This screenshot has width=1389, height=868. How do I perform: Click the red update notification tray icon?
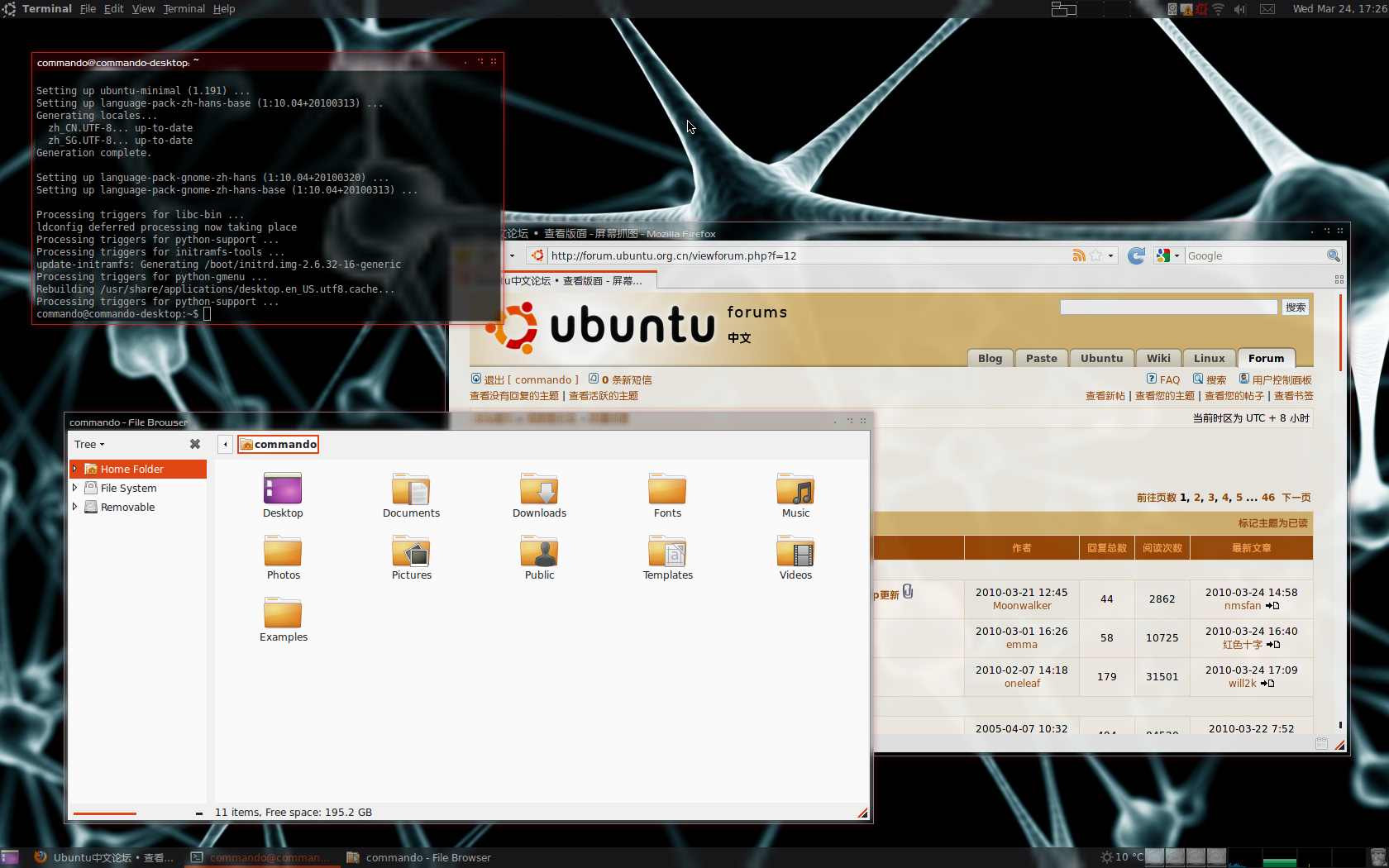click(x=1201, y=9)
